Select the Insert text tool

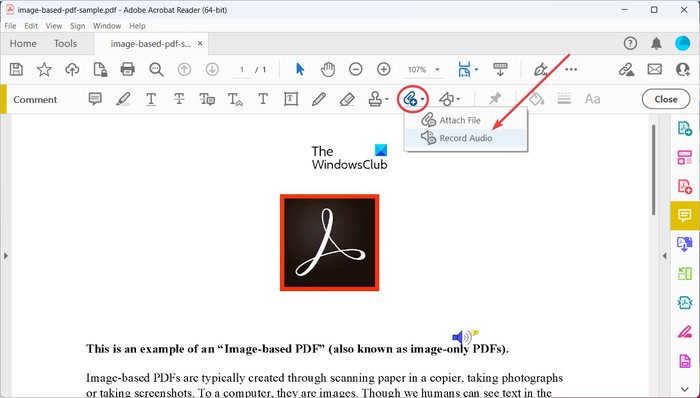pyautogui.click(x=235, y=99)
